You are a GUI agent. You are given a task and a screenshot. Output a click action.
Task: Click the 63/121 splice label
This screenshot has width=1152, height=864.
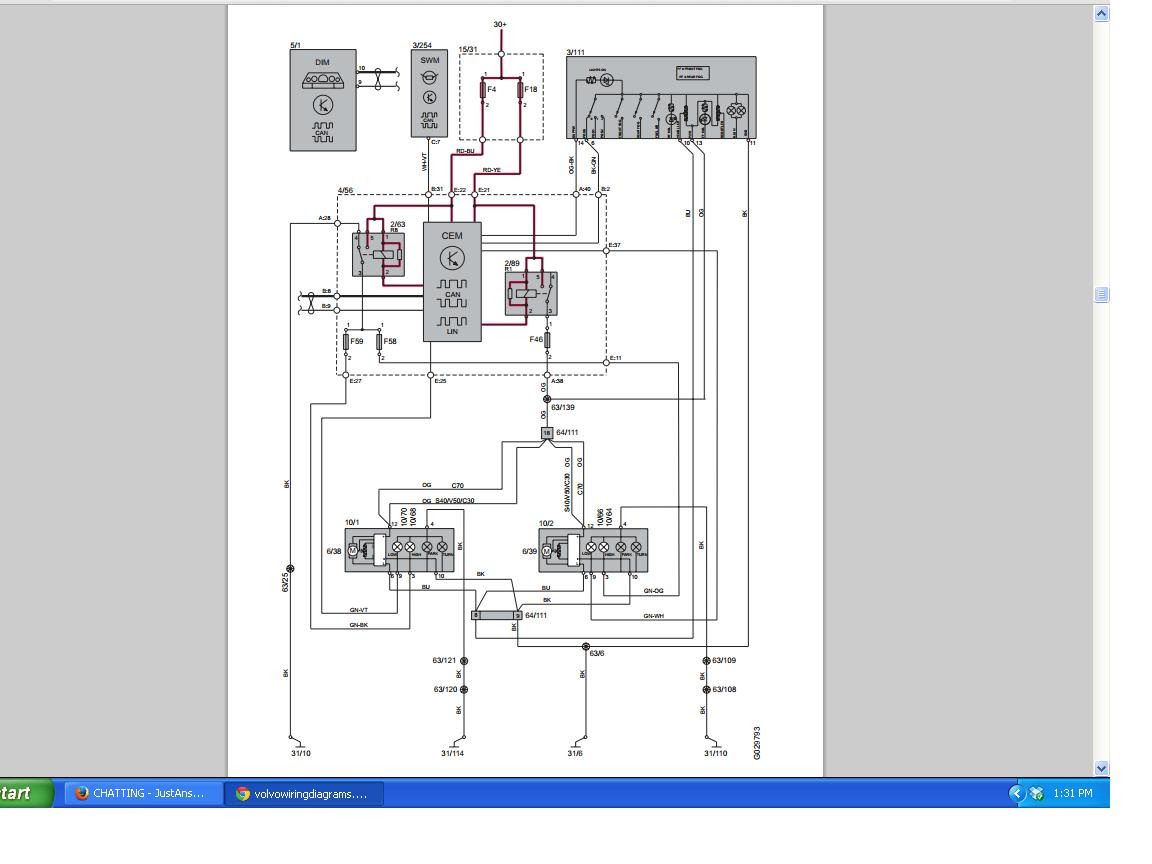pyautogui.click(x=444, y=660)
